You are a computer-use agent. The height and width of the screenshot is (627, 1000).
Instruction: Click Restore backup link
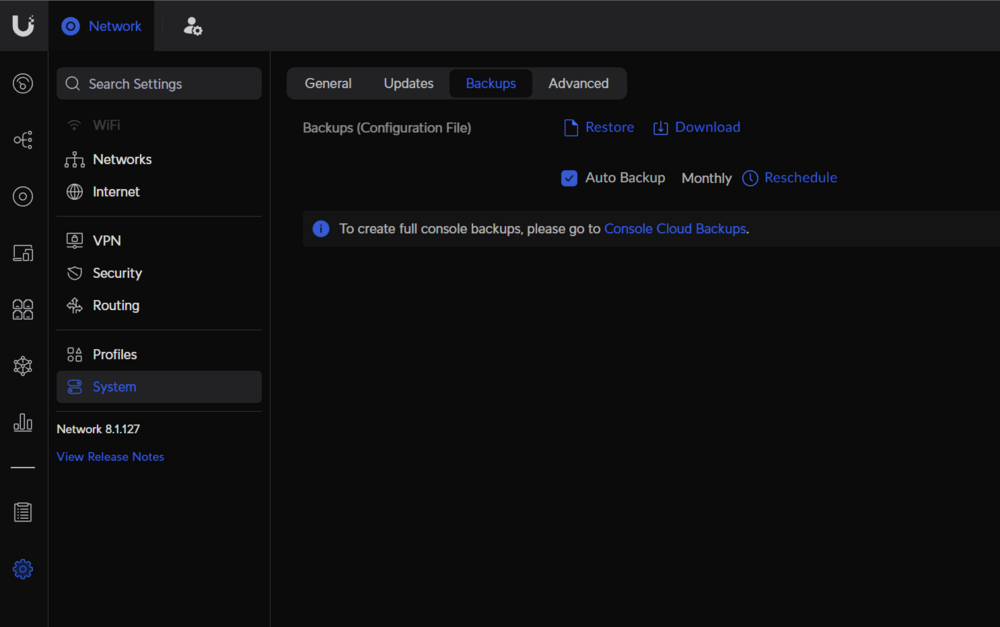[599, 128]
